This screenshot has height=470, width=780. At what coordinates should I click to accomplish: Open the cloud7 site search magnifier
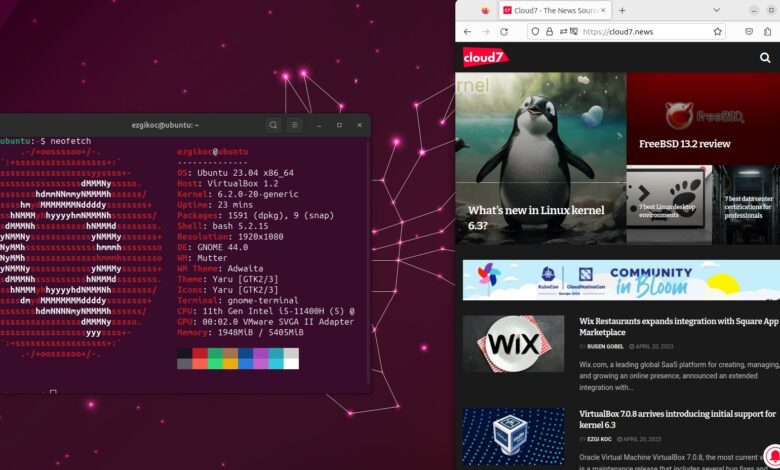click(765, 58)
